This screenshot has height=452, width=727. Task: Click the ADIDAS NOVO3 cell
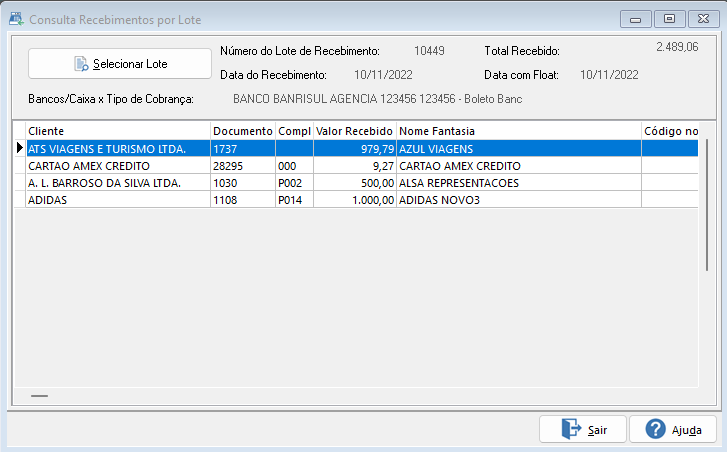[519, 200]
